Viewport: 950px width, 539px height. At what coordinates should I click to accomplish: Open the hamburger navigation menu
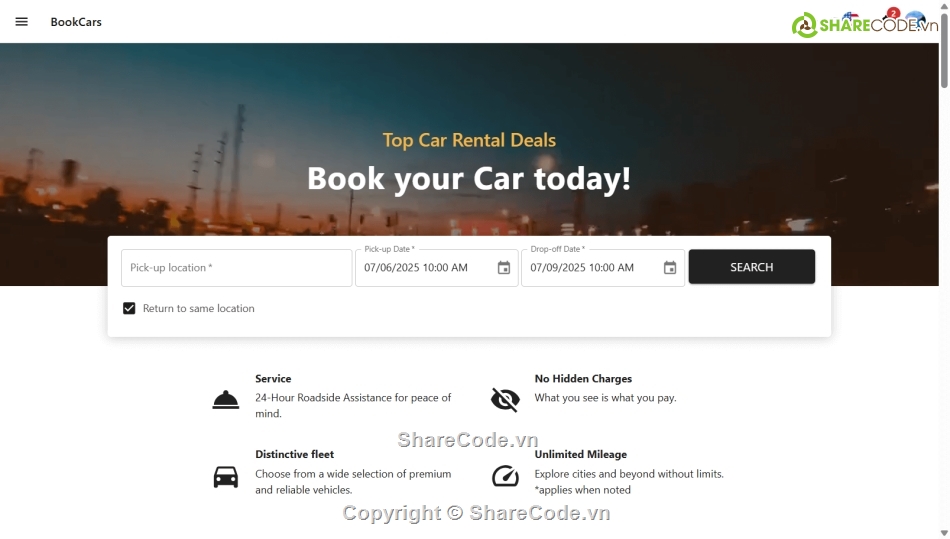click(x=21, y=22)
